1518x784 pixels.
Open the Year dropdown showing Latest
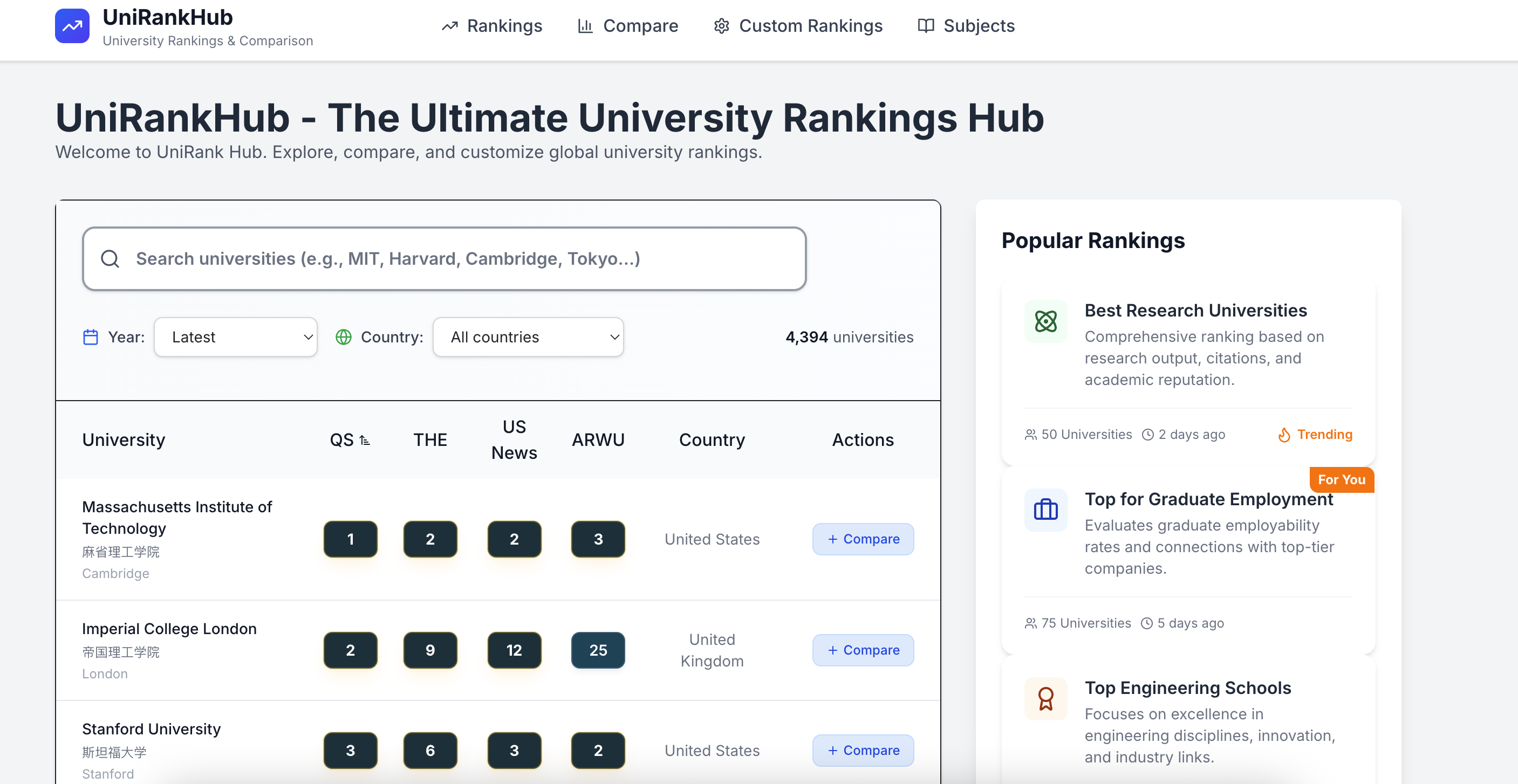[x=236, y=337]
